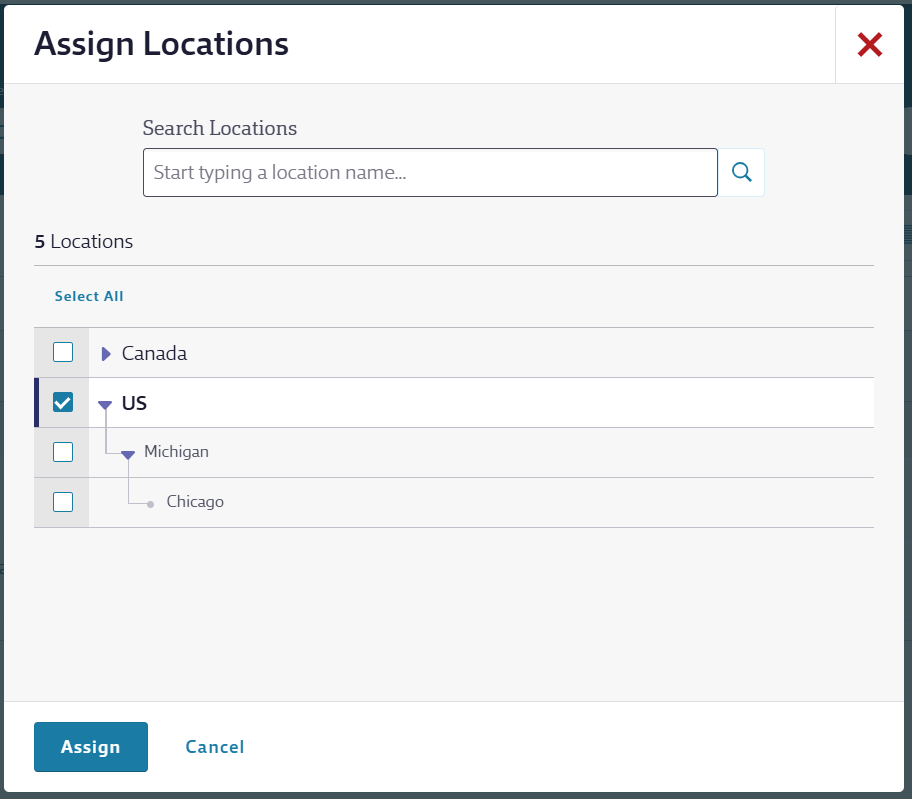This screenshot has width=912, height=799.
Task: Click the Select All link
Action: pyautogui.click(x=89, y=296)
